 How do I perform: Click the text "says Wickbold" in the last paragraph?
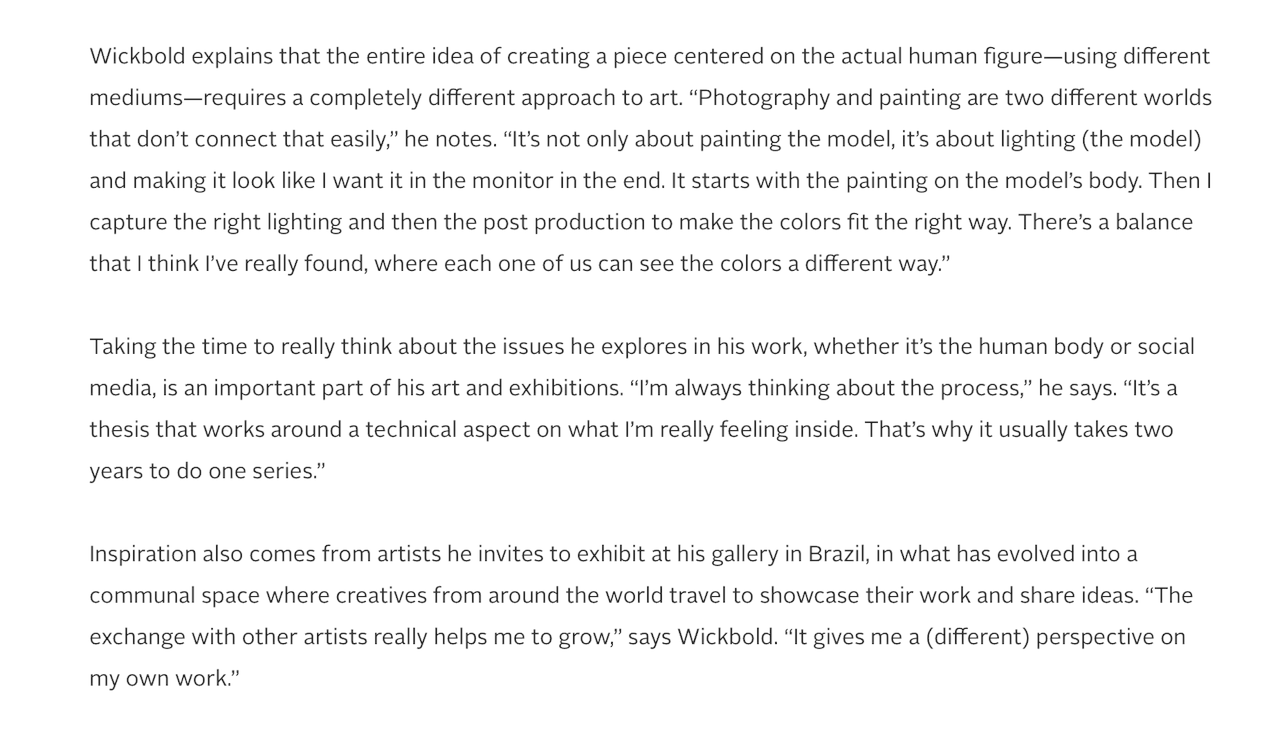point(702,637)
